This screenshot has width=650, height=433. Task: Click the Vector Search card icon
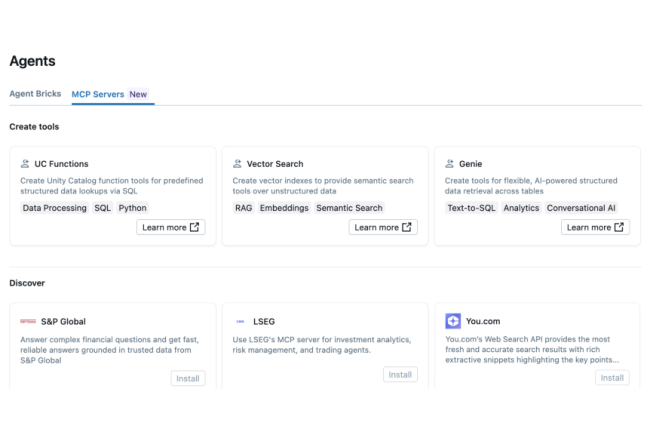pos(237,164)
